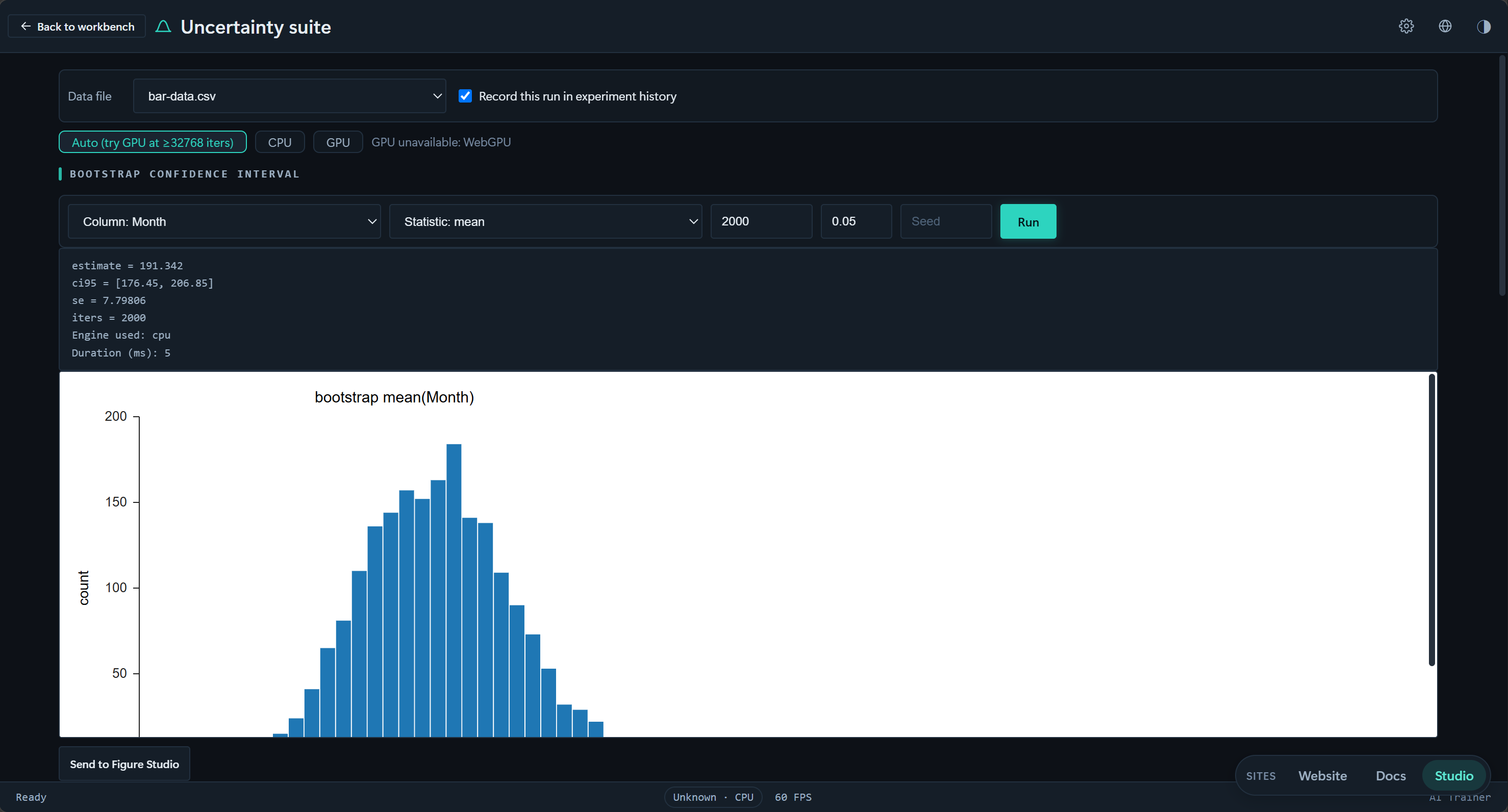The width and height of the screenshot is (1508, 812).
Task: Click the 'Ready' status bar text
Action: pos(31,797)
